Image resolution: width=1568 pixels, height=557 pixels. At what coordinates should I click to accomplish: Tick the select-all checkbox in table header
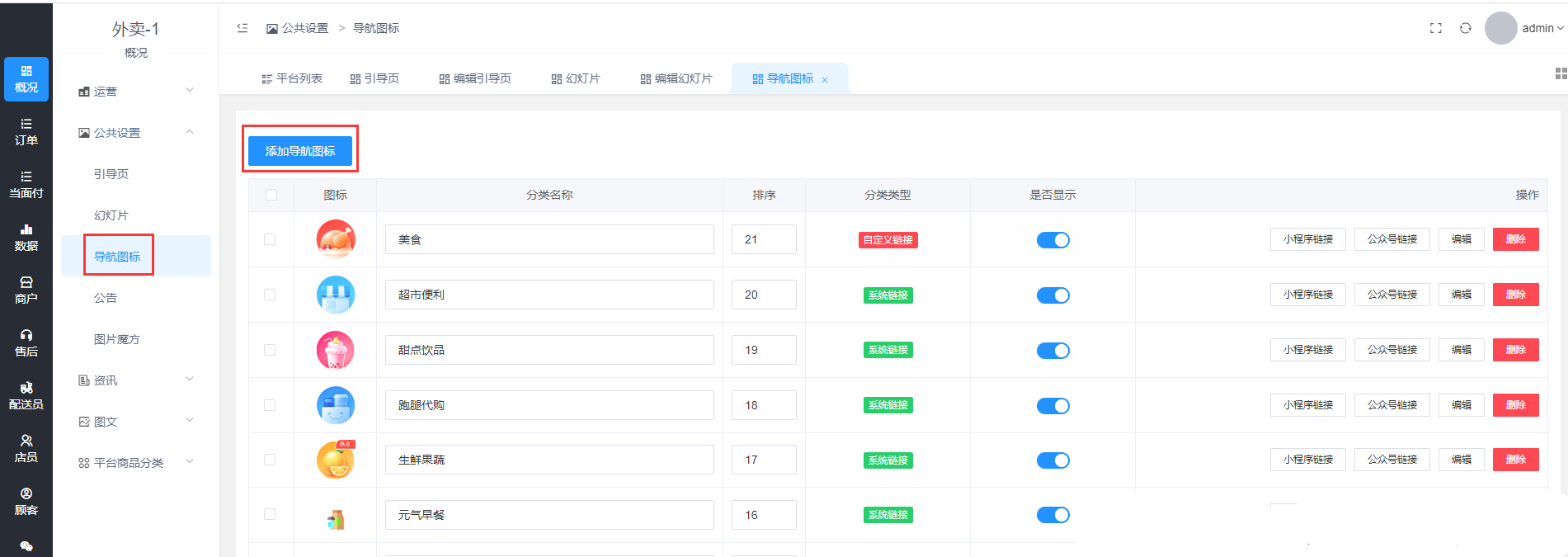click(x=271, y=195)
